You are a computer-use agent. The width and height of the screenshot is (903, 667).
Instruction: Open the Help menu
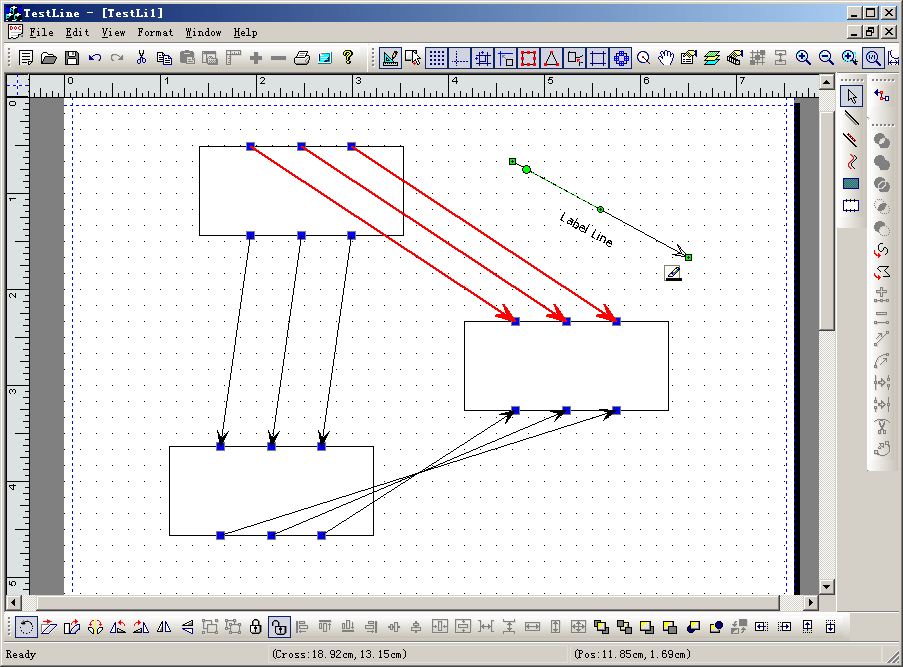245,32
